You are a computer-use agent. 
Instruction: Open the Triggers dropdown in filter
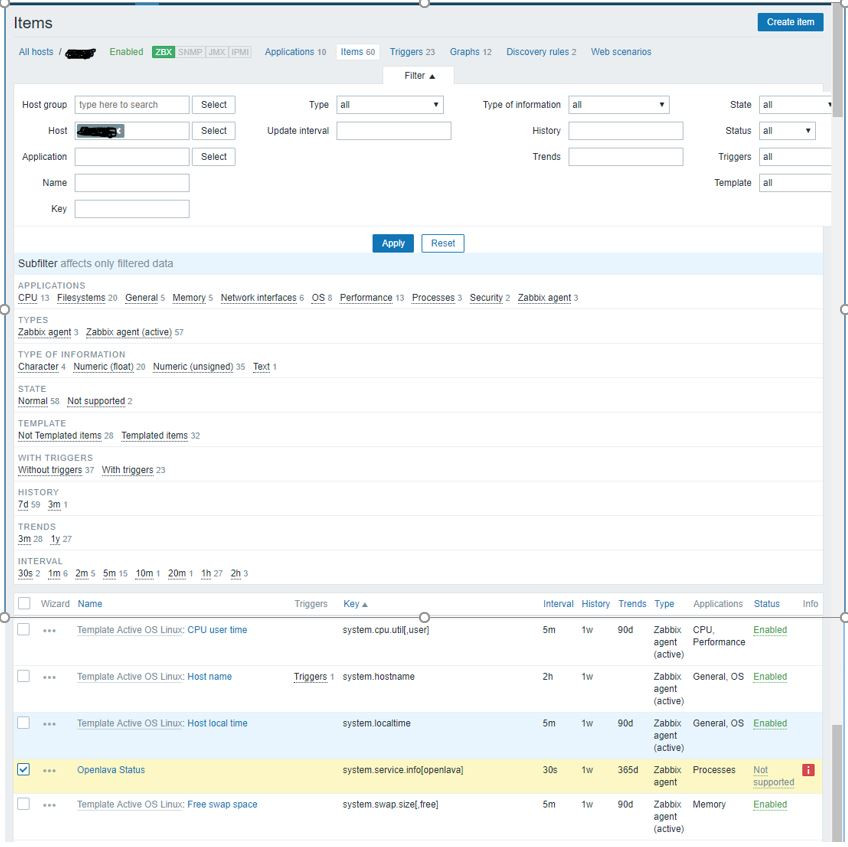coord(796,156)
